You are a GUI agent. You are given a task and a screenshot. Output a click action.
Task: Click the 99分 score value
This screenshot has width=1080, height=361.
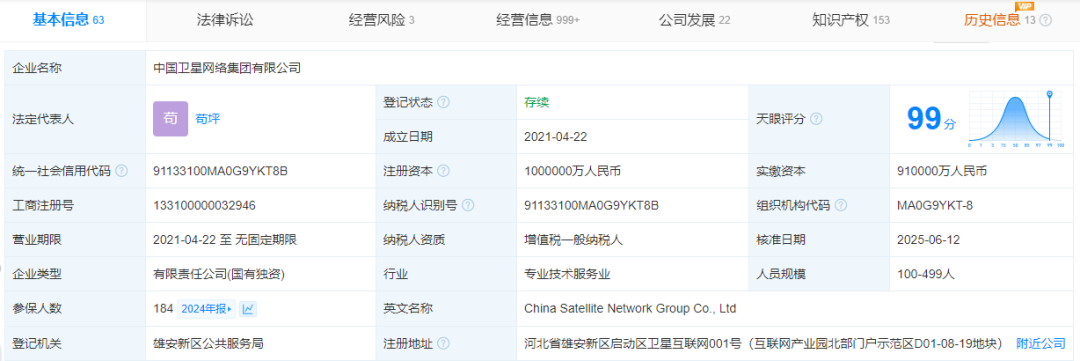(x=931, y=118)
